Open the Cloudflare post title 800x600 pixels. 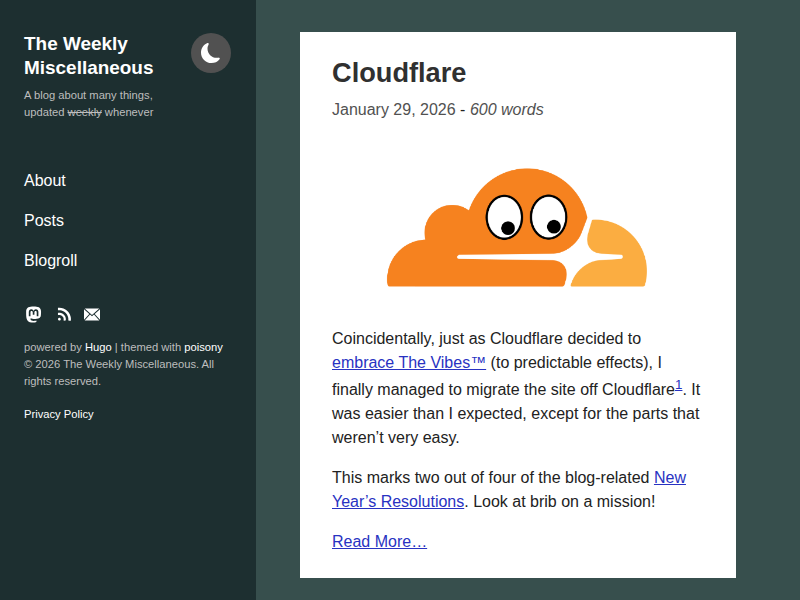[x=399, y=72]
